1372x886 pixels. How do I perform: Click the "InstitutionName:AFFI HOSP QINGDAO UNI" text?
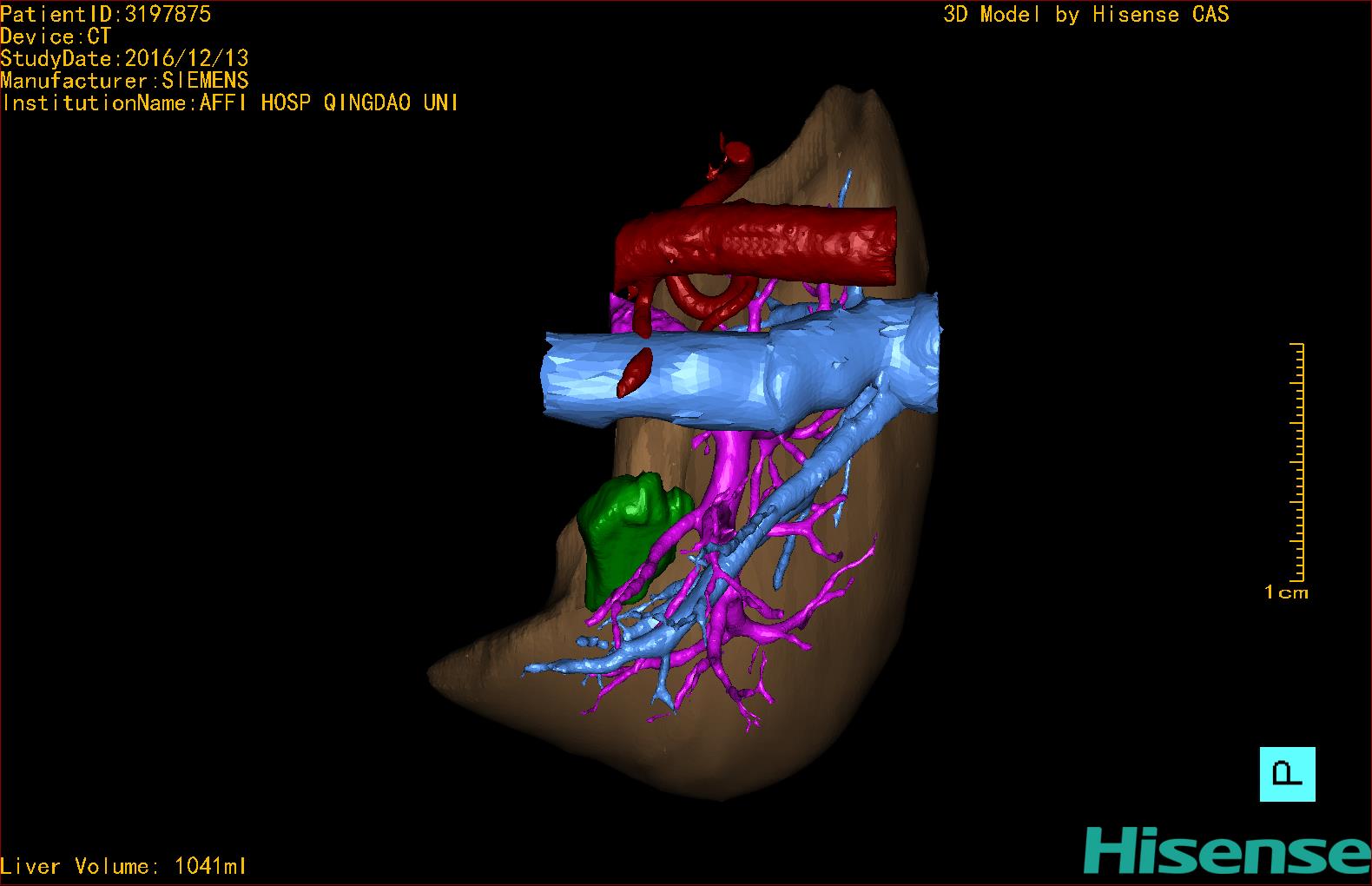[230, 103]
